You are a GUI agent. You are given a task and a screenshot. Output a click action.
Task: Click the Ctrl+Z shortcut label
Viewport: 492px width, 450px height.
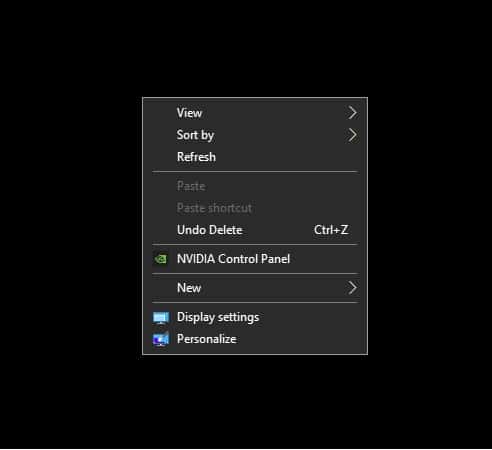pyautogui.click(x=331, y=230)
